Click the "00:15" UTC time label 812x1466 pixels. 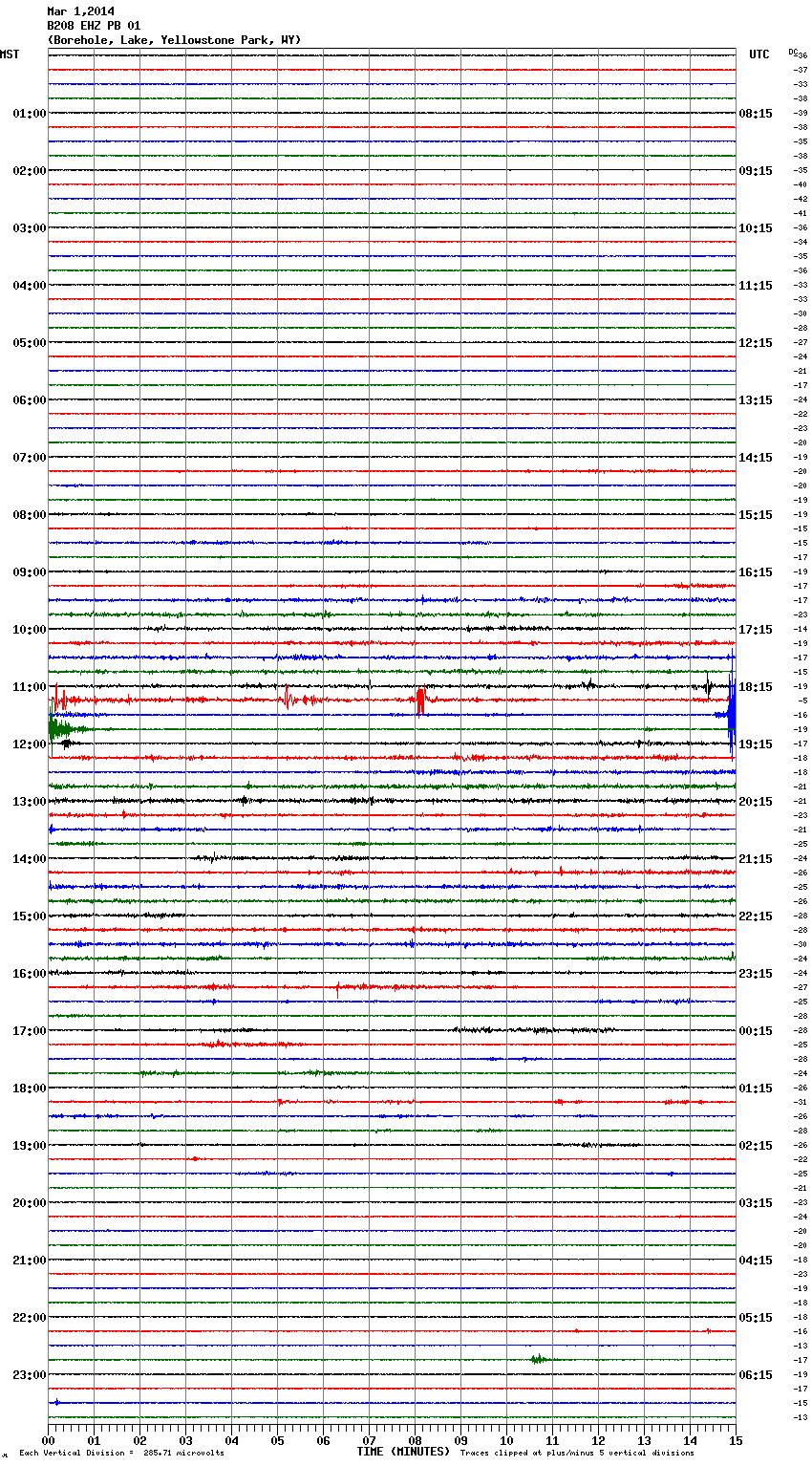(756, 1031)
